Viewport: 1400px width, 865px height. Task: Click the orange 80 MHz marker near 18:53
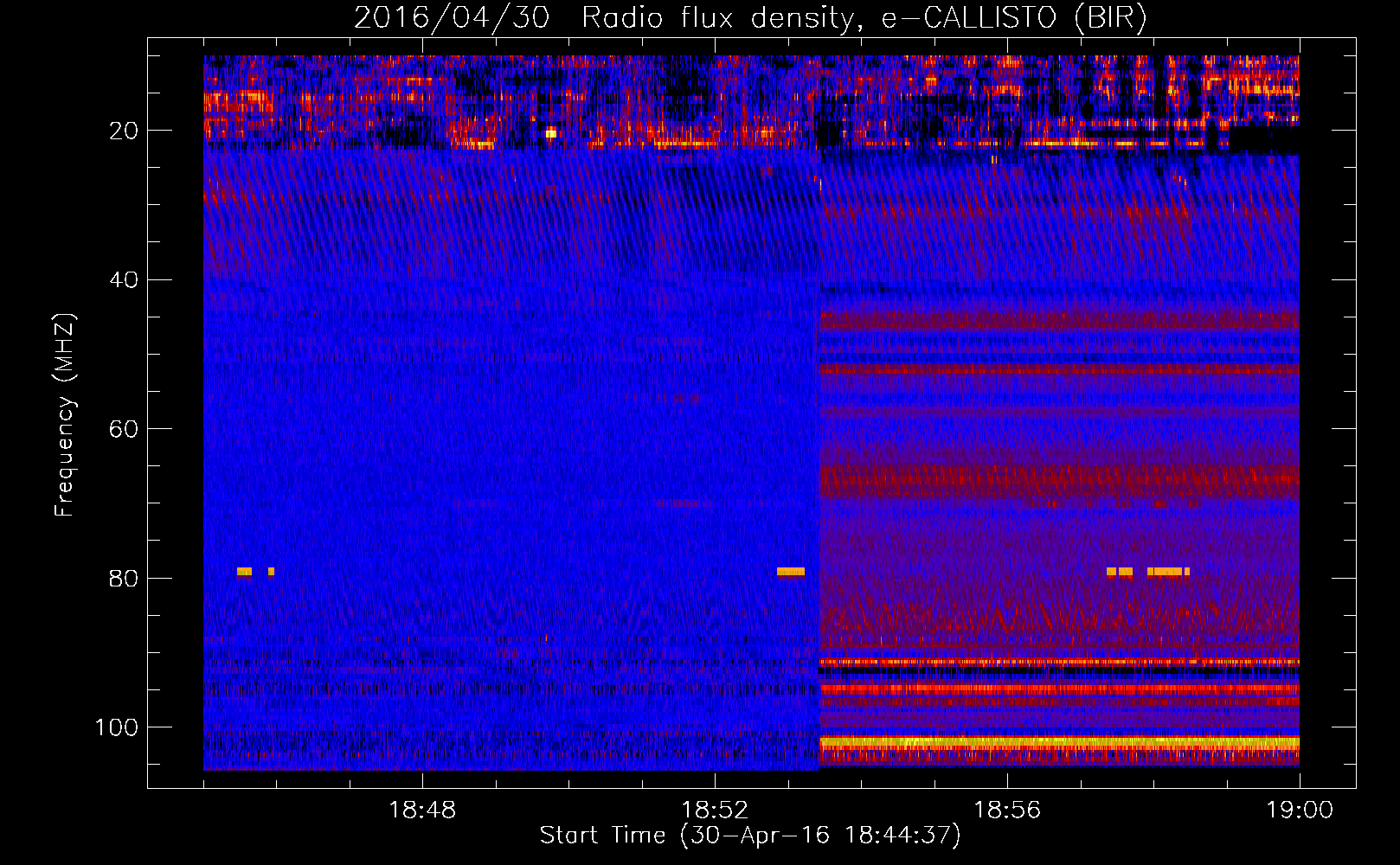coord(791,571)
